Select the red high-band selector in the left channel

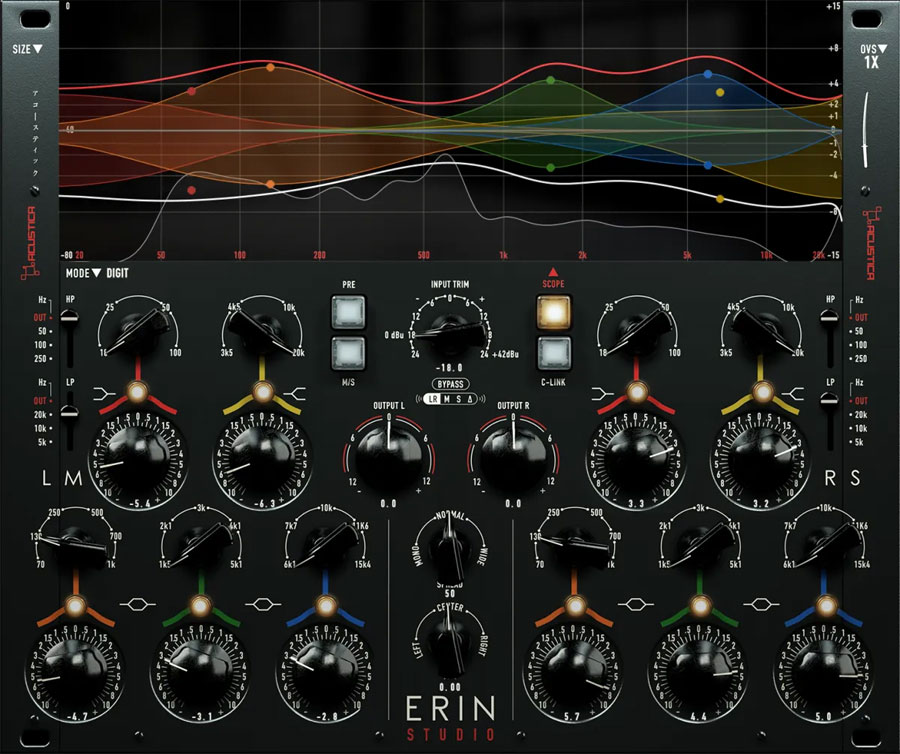click(x=138, y=393)
